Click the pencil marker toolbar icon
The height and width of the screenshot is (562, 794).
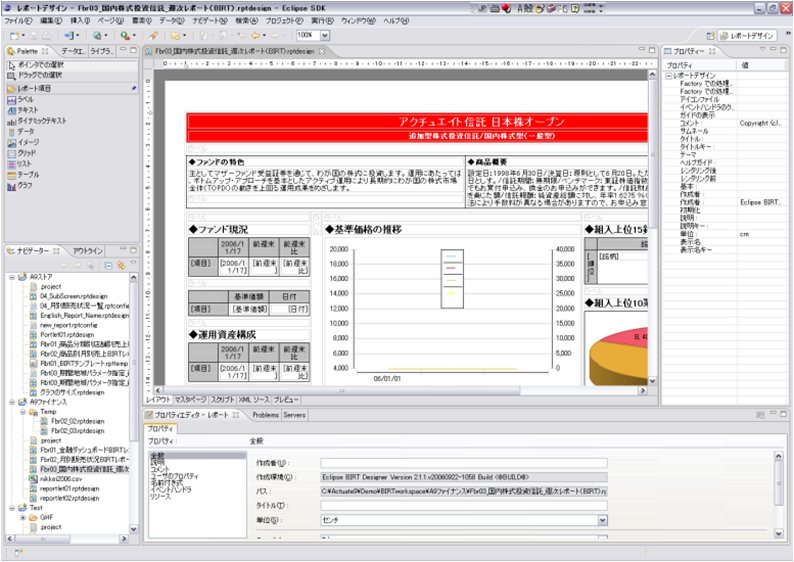[153, 35]
